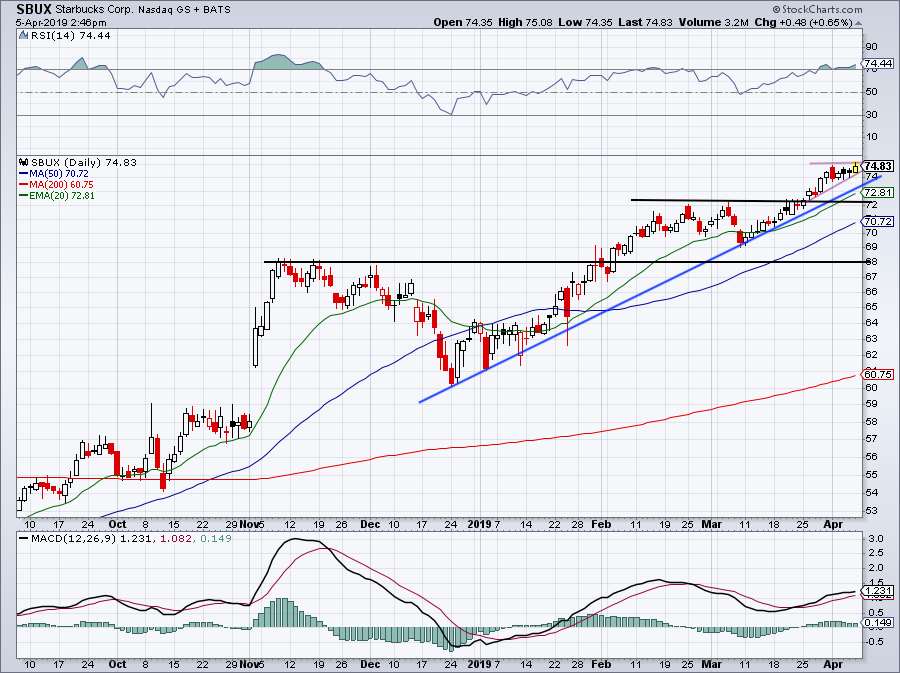This screenshot has height=673, width=900.
Task: Click the Apr label under the MACD panel
Action: pos(833,664)
